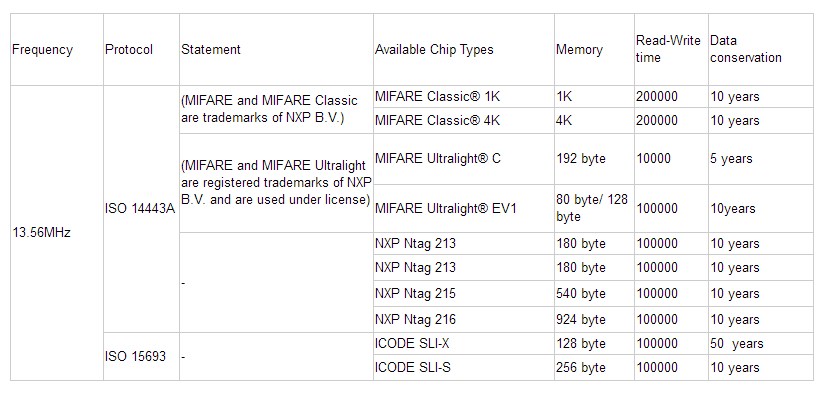This screenshot has width=831, height=394.
Task: Select the Read-Write time header
Action: [x=671, y=50]
